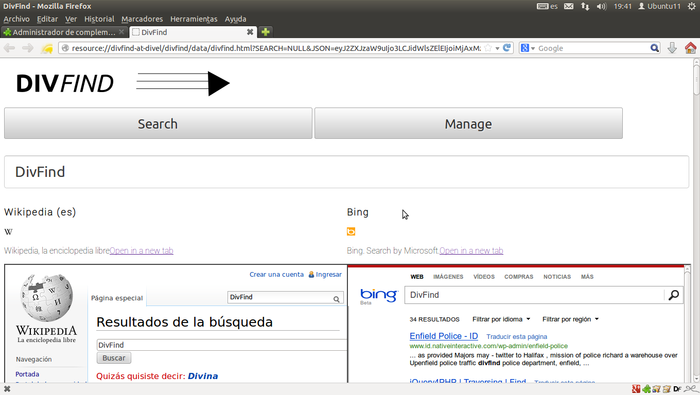Open Wikipedia results in a new tab link
This screenshot has height=395, width=700.
click(141, 251)
